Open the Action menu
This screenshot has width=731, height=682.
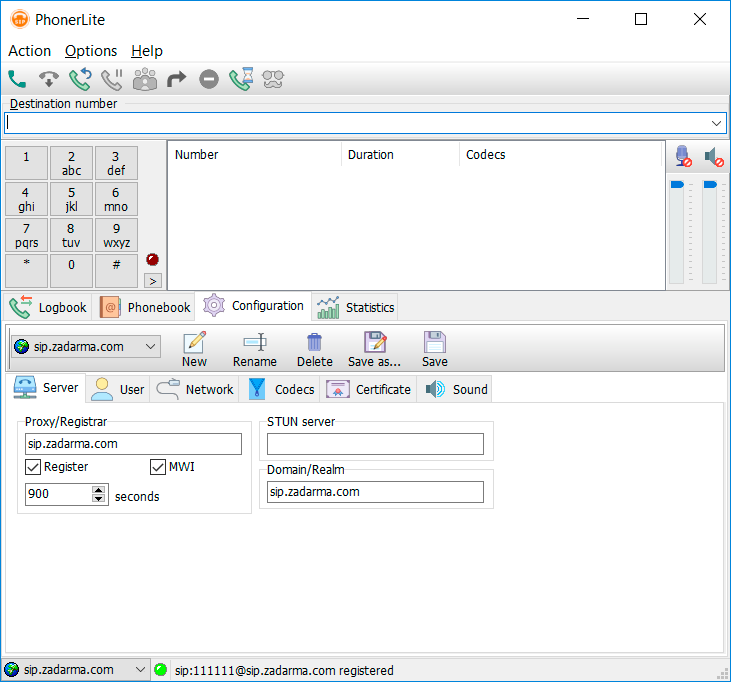click(x=29, y=51)
